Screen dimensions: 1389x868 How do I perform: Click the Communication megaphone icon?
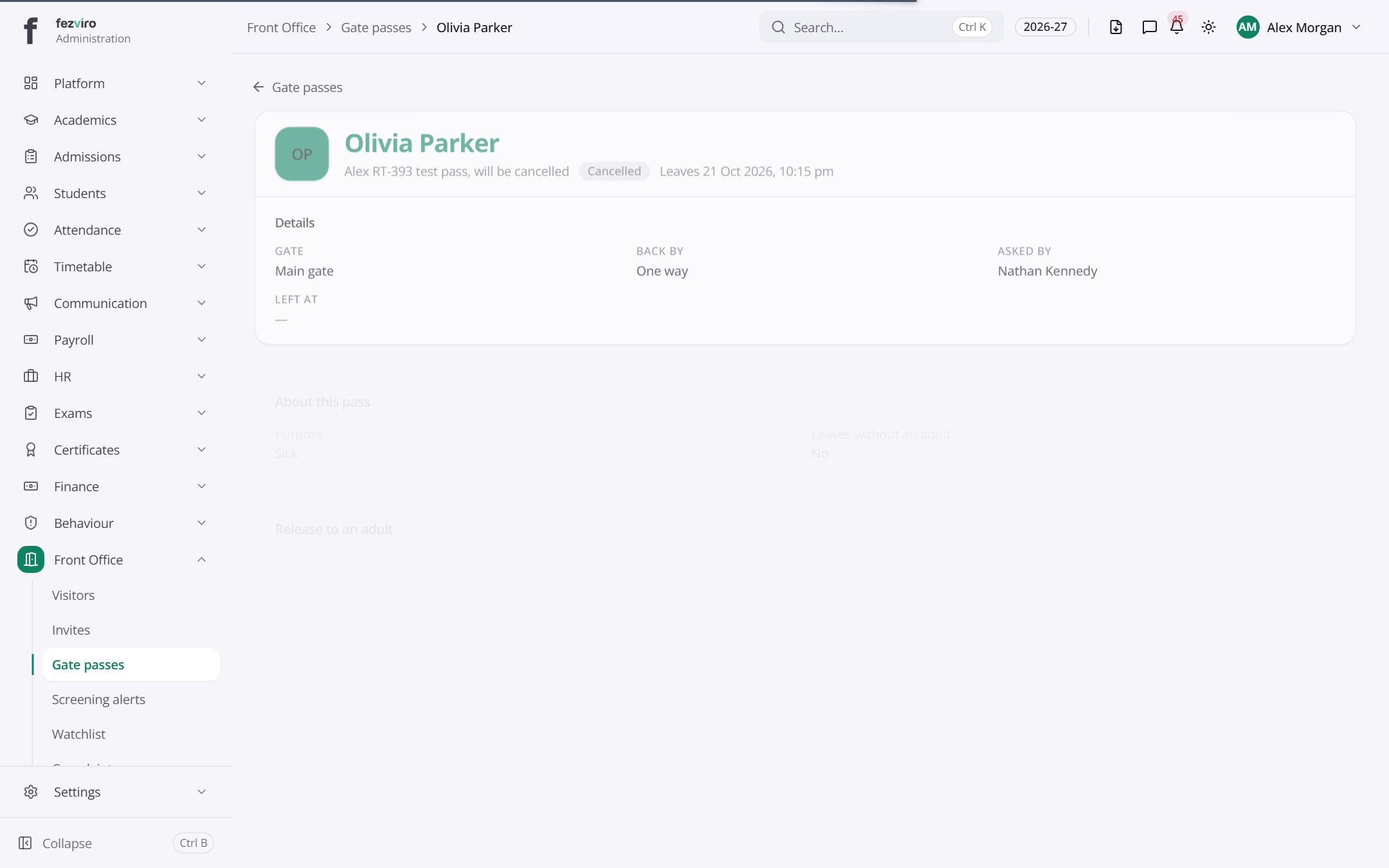pos(31,303)
